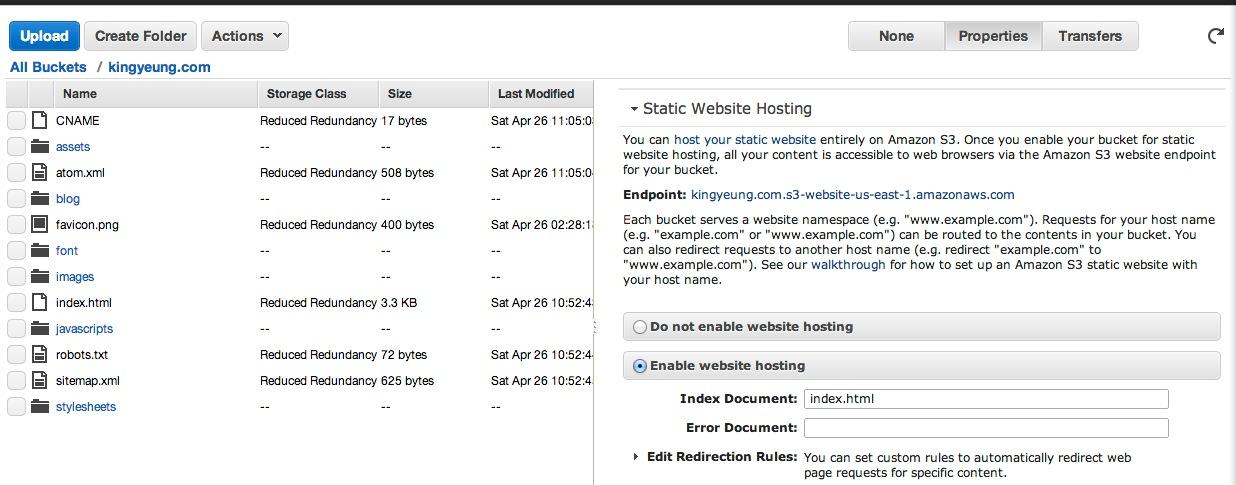Click the '400 bytes' size value
The height and width of the screenshot is (485, 1236).
tap(407, 225)
